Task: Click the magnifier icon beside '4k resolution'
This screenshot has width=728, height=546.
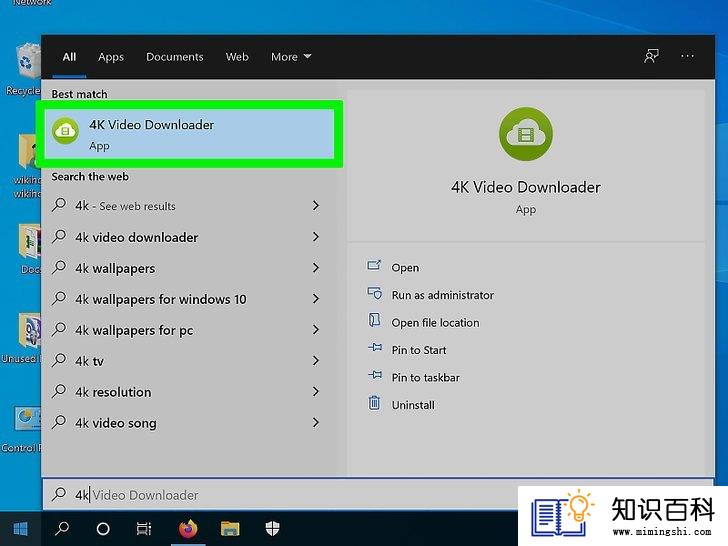Action: pos(59,391)
